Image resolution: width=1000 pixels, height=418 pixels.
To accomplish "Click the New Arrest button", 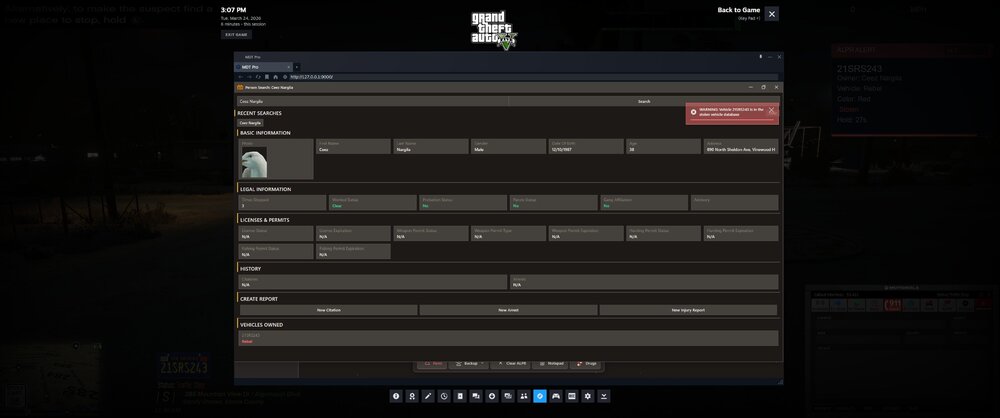I will (508, 310).
